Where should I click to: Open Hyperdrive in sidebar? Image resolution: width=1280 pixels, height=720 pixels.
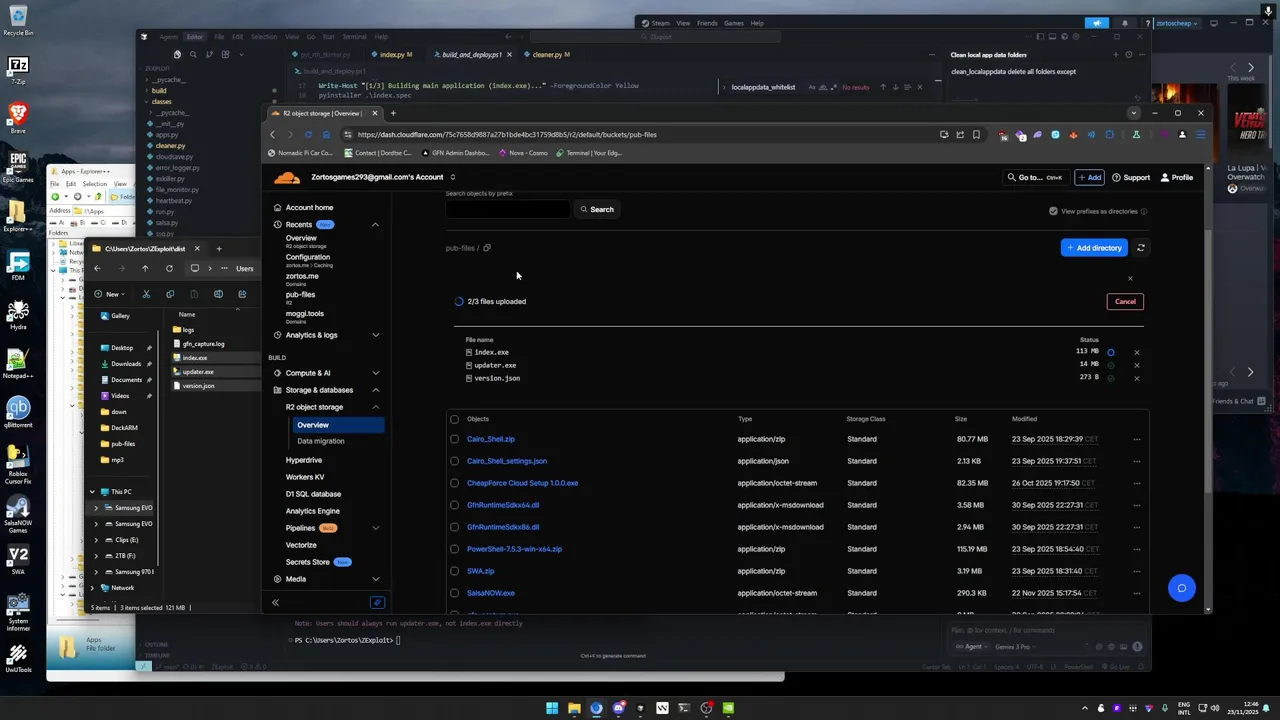click(304, 460)
